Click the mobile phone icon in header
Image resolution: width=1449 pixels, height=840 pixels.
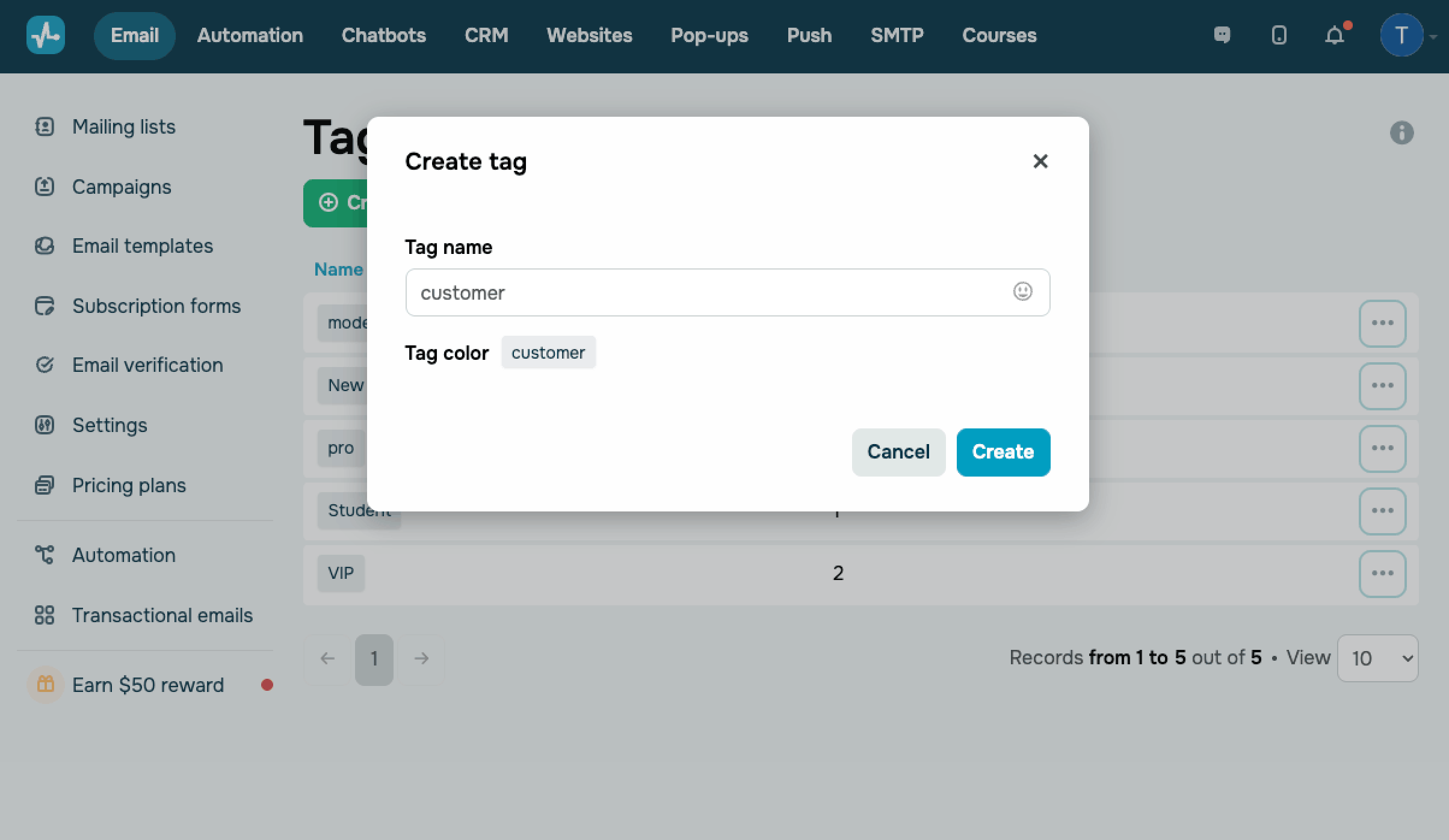tap(1279, 36)
